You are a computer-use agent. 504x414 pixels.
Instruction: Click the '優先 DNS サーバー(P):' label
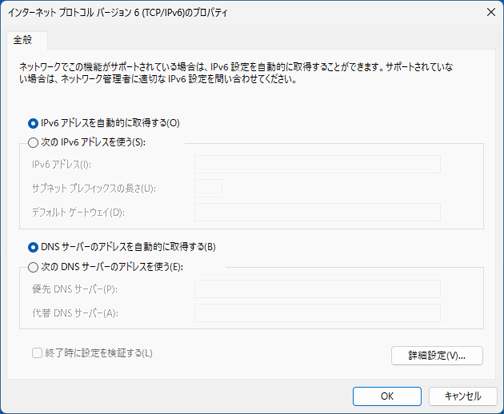point(75,289)
